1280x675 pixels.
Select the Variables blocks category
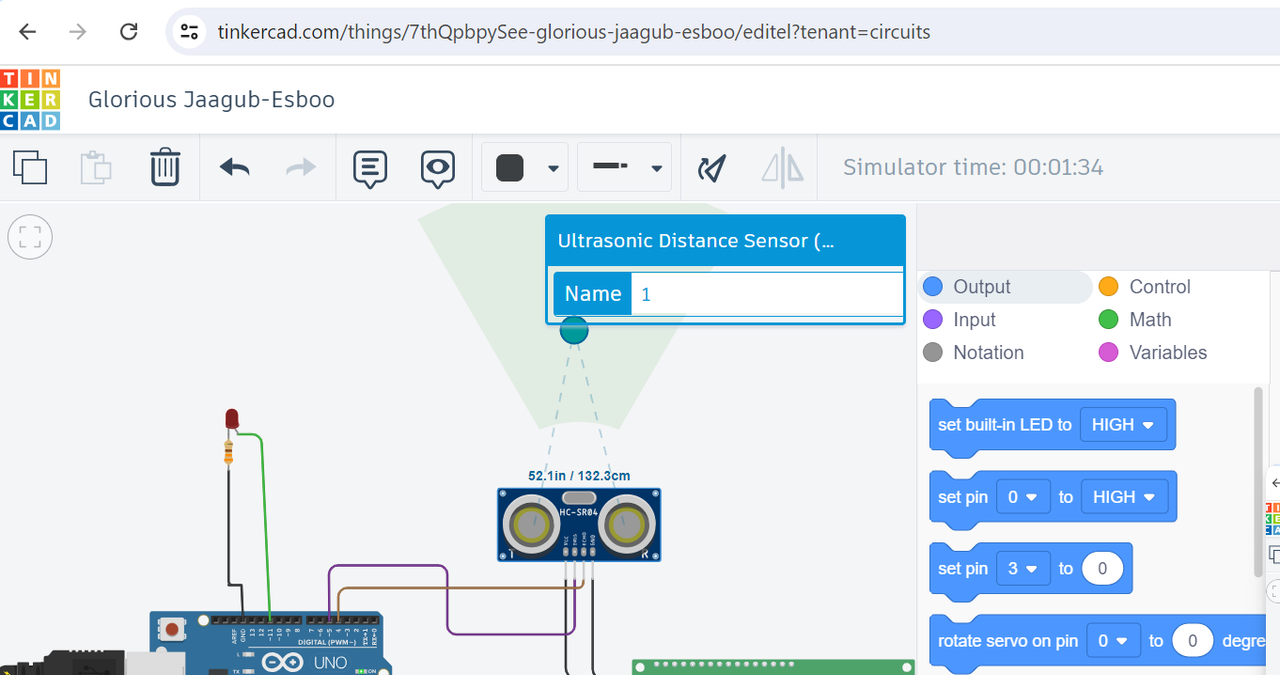(x=1153, y=353)
